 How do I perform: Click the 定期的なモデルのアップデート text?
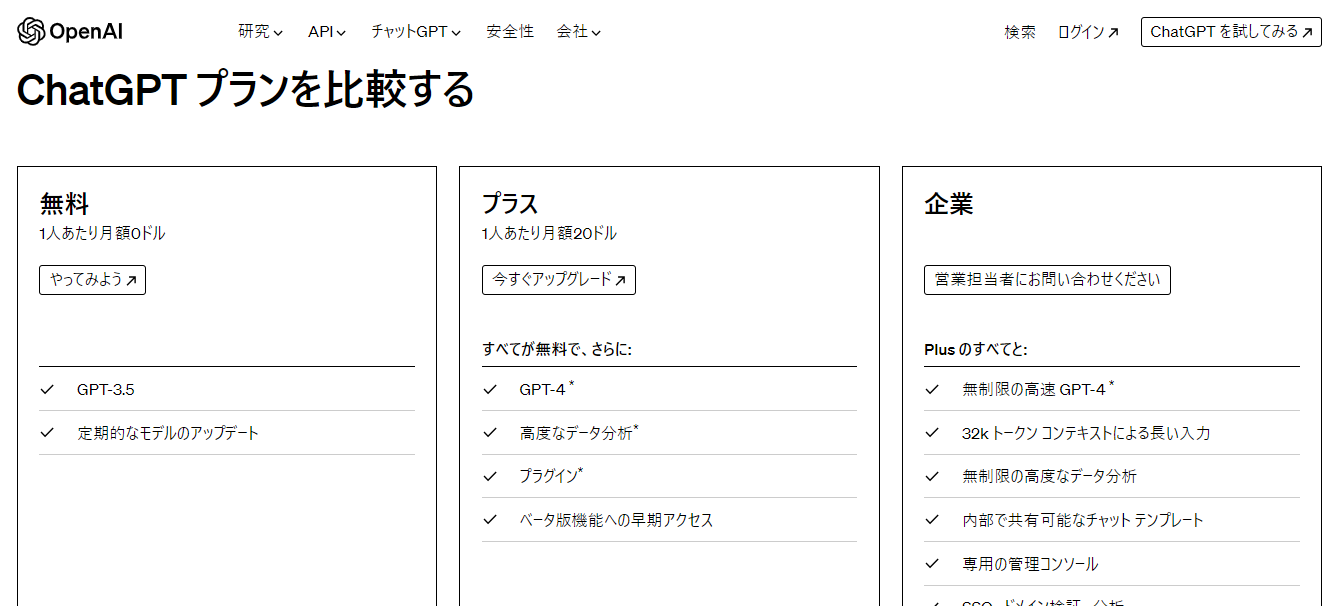168,433
